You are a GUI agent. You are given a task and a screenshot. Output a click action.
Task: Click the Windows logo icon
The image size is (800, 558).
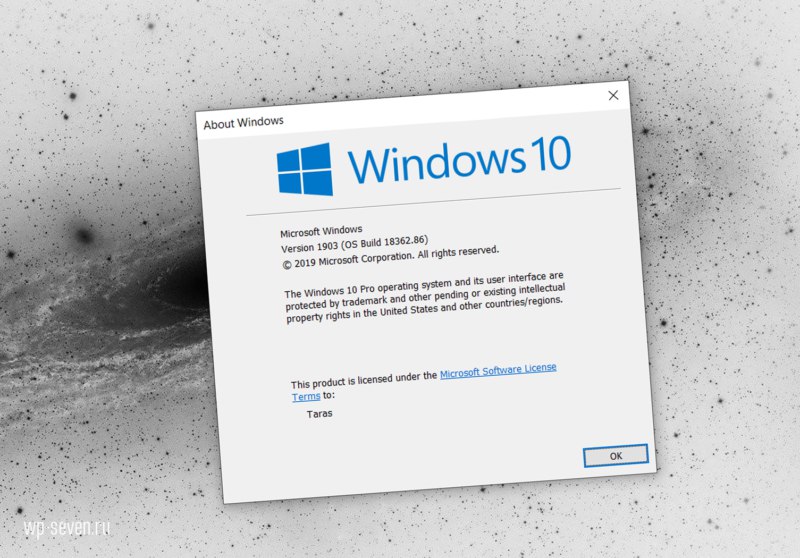click(x=305, y=169)
